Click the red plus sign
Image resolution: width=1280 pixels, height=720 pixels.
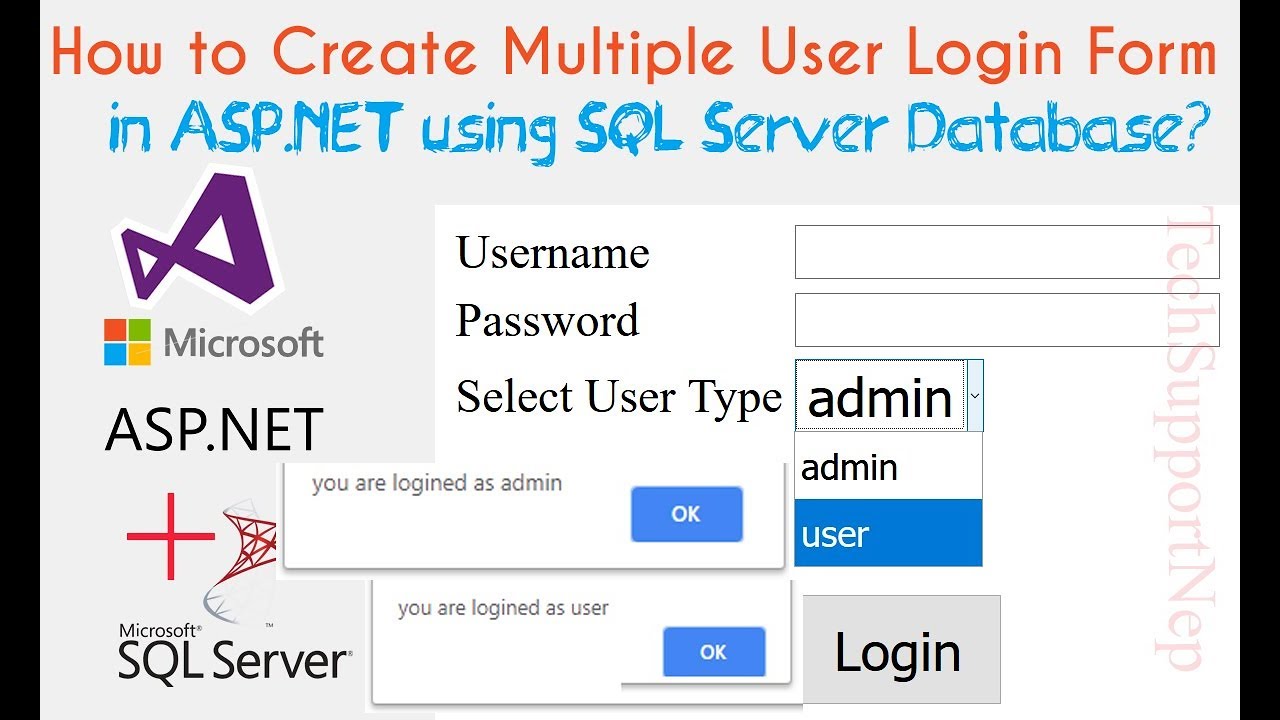(170, 536)
